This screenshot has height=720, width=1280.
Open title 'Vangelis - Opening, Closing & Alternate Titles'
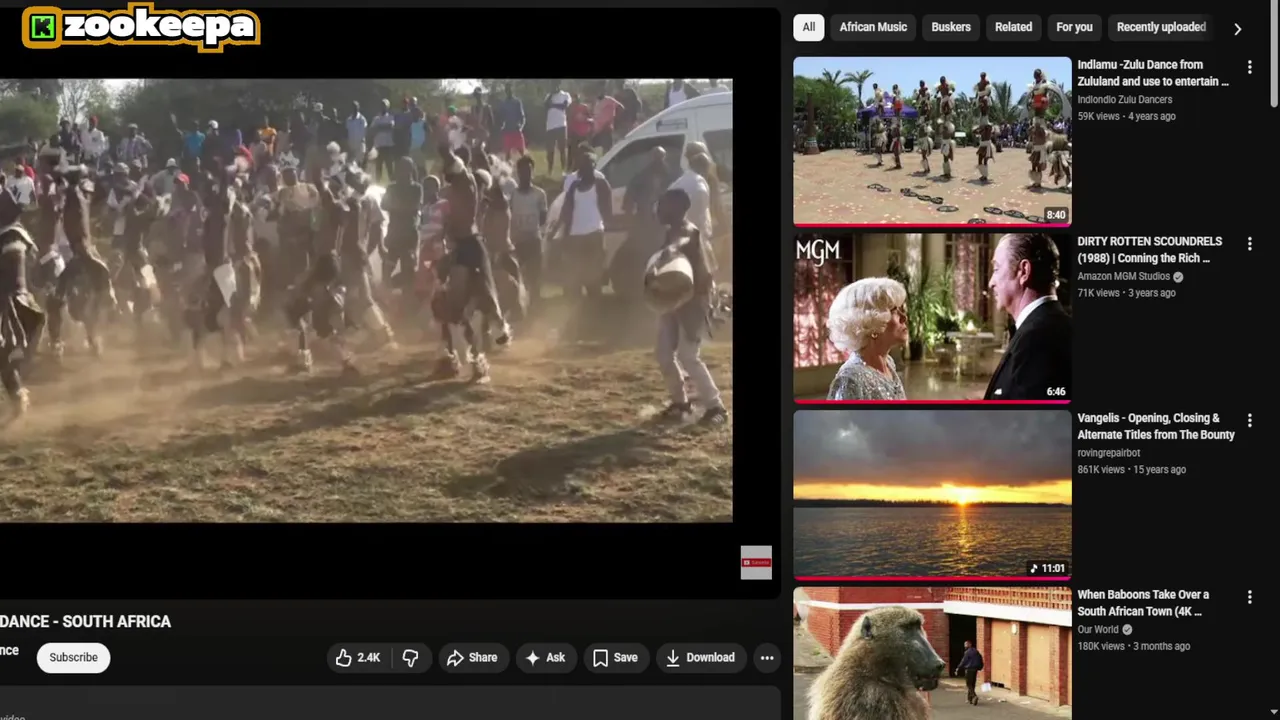click(1156, 426)
